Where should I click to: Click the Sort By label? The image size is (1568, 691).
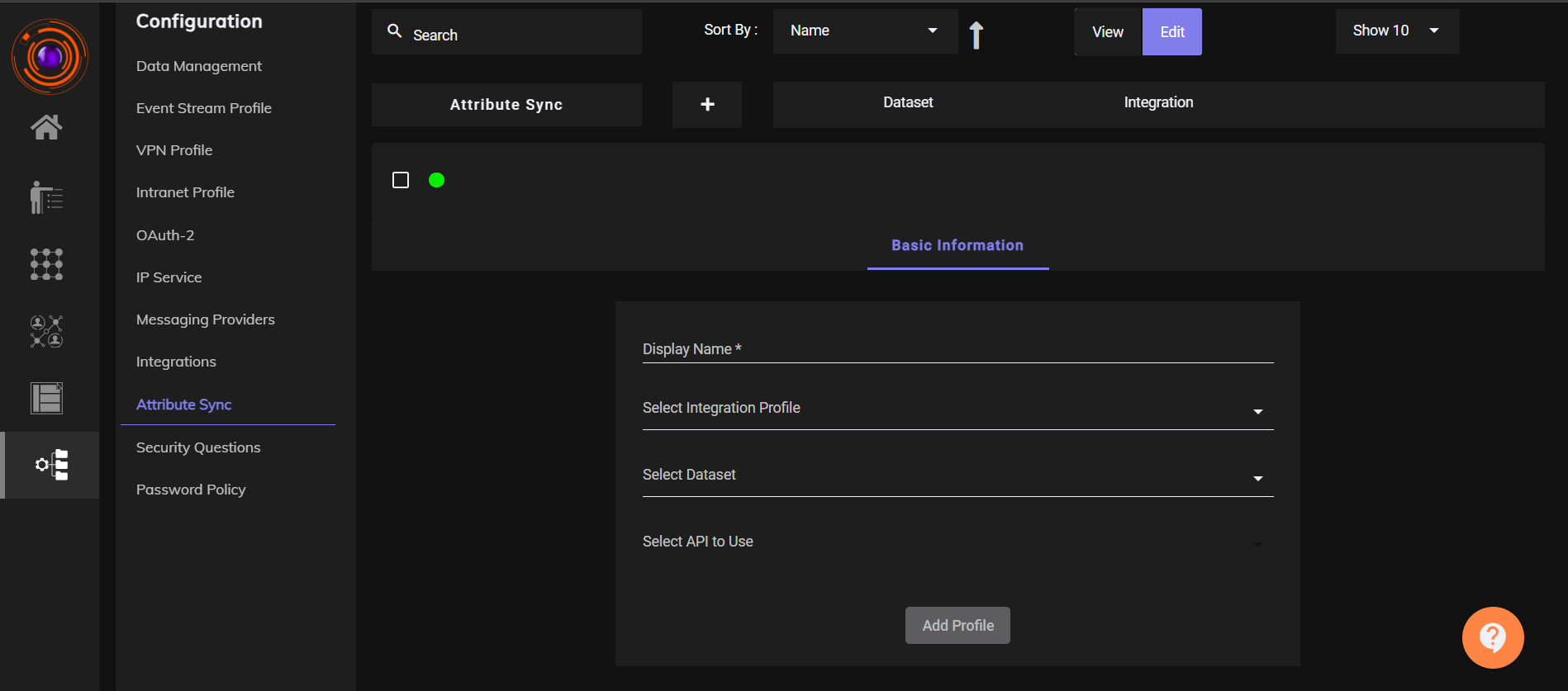click(x=730, y=30)
